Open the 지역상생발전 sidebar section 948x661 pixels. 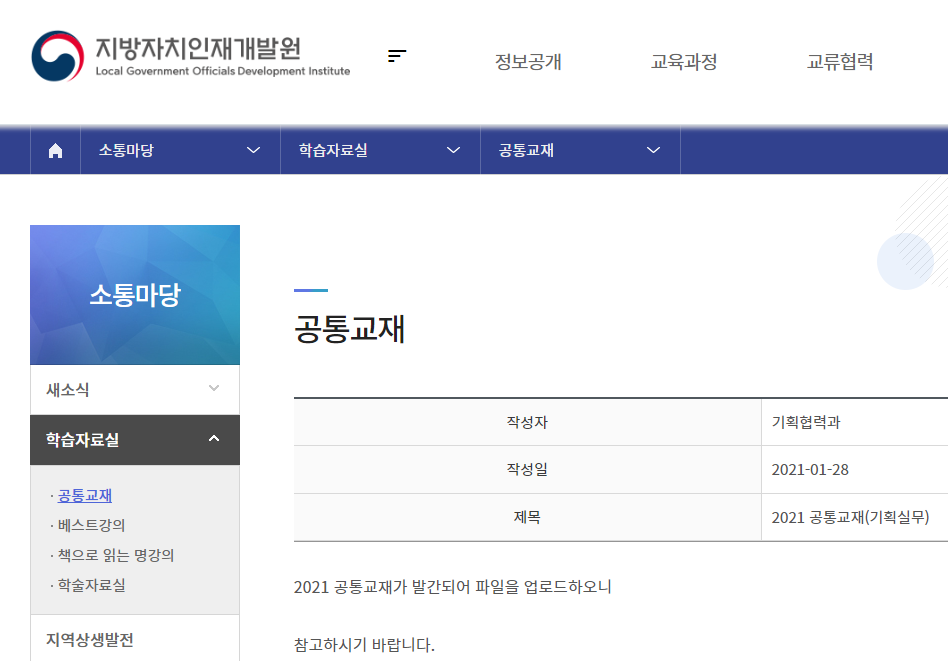135,639
